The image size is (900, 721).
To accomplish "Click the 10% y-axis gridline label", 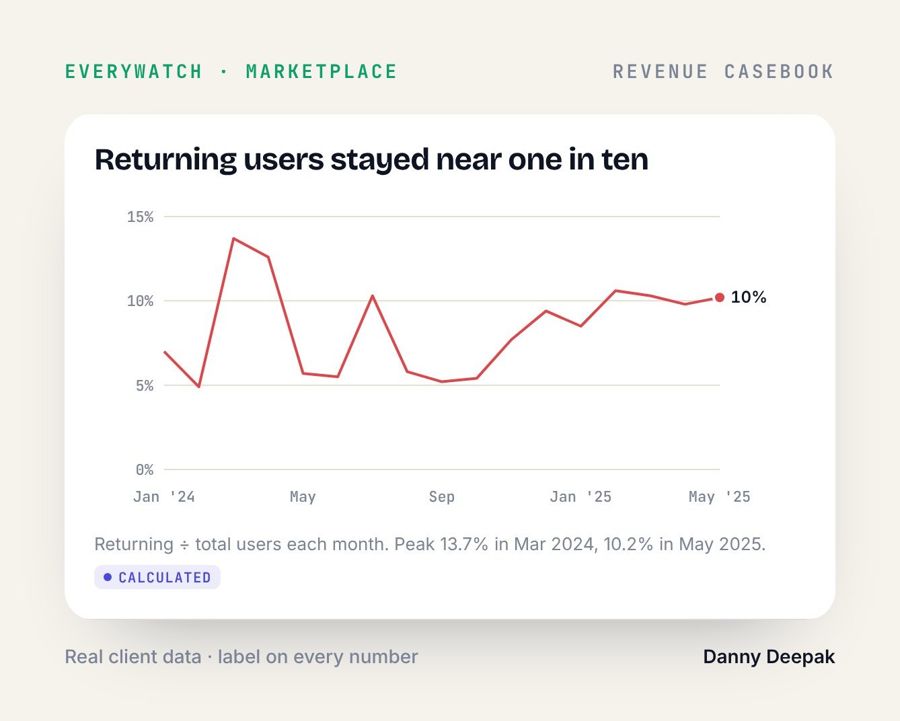I will pyautogui.click(x=141, y=301).
